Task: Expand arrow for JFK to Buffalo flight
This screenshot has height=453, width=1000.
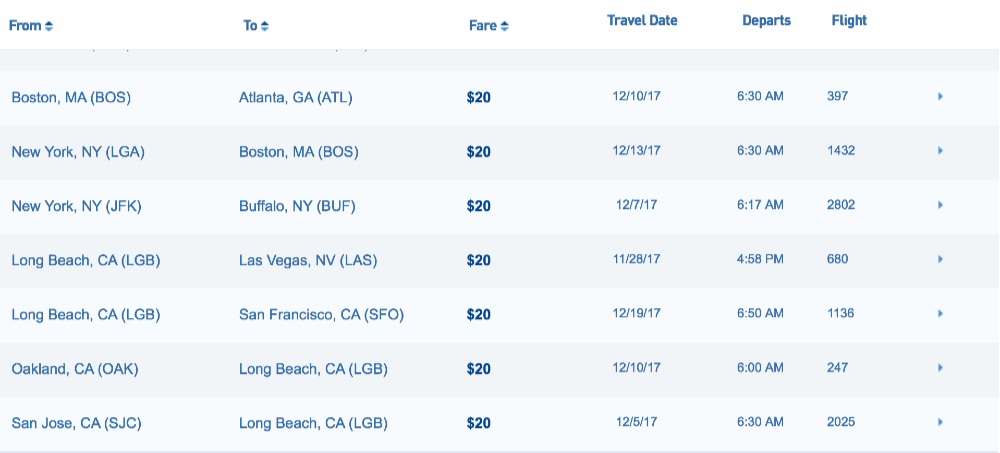Action: click(x=940, y=205)
